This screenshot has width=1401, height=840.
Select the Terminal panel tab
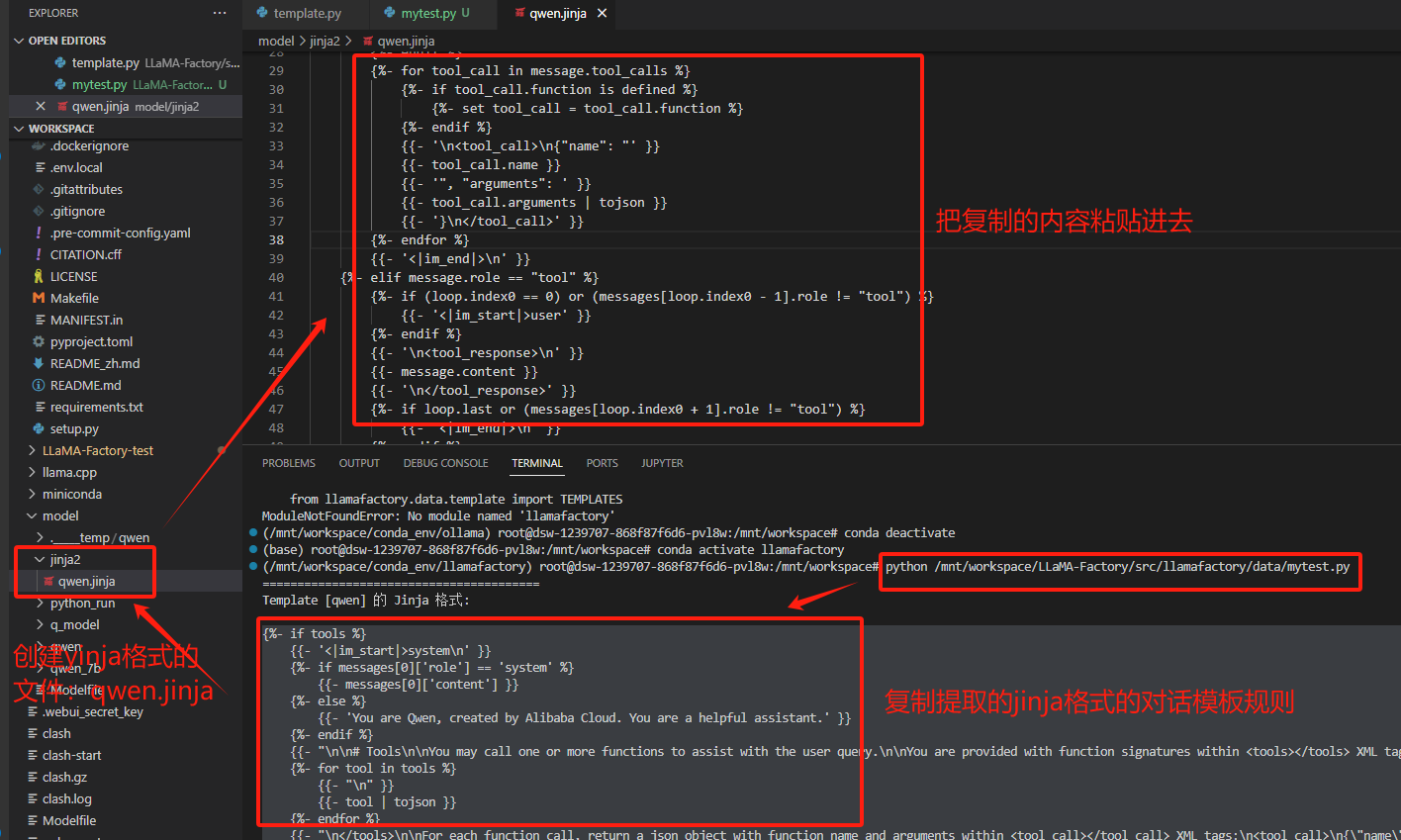click(x=537, y=463)
